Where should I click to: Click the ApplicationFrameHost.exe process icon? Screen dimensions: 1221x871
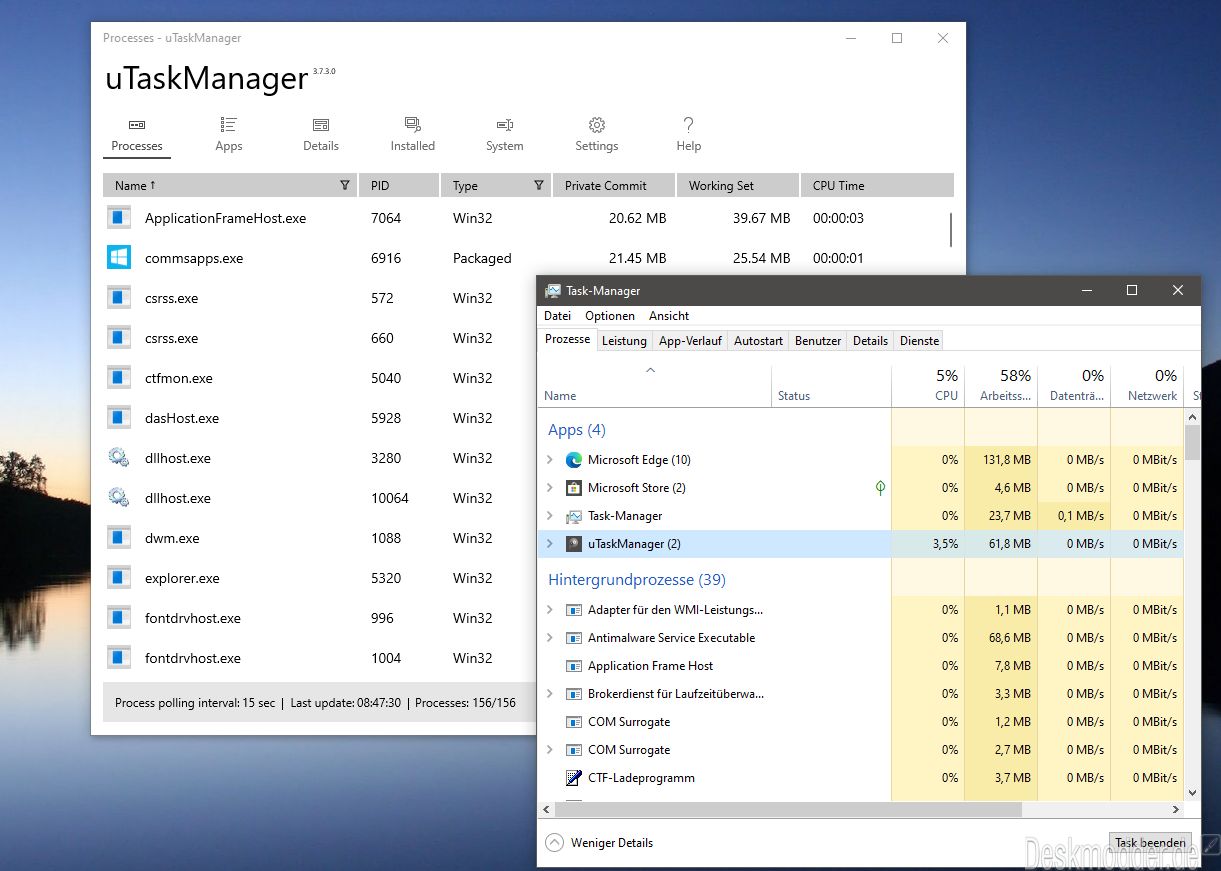pyautogui.click(x=119, y=218)
